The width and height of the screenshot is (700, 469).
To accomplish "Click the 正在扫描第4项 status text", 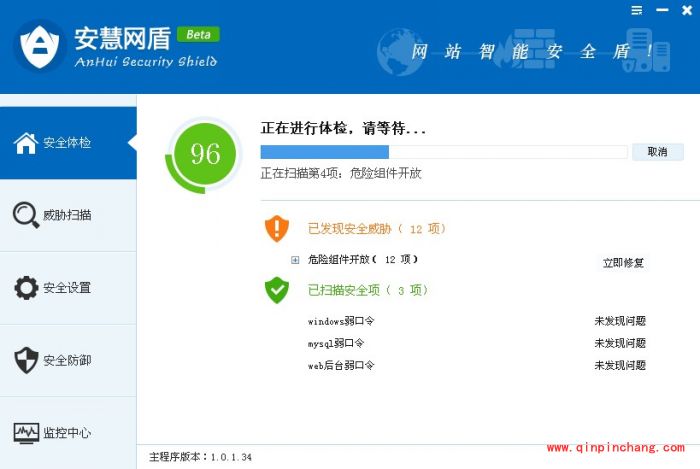I will tap(341, 173).
